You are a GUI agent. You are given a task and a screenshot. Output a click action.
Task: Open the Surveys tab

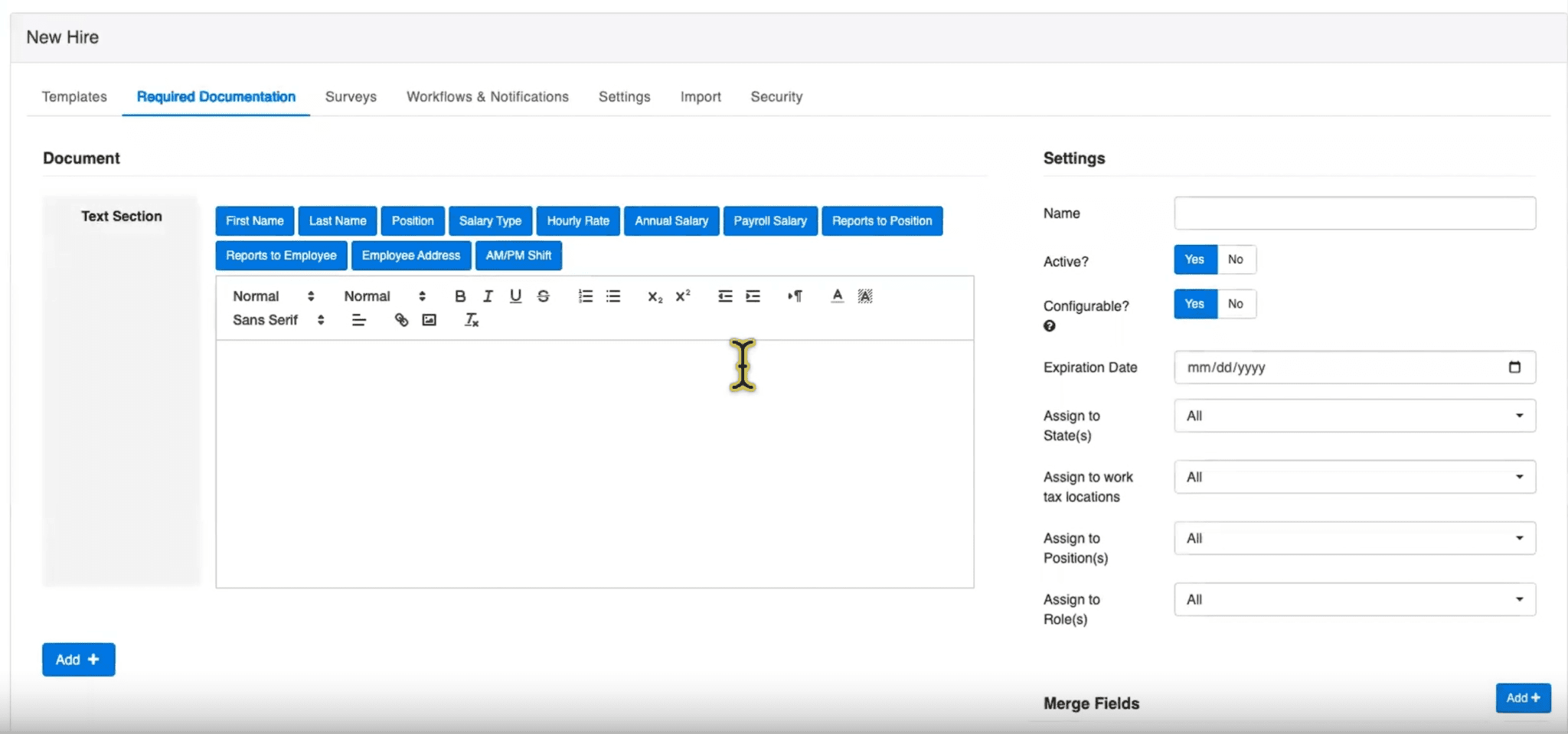[x=351, y=96]
